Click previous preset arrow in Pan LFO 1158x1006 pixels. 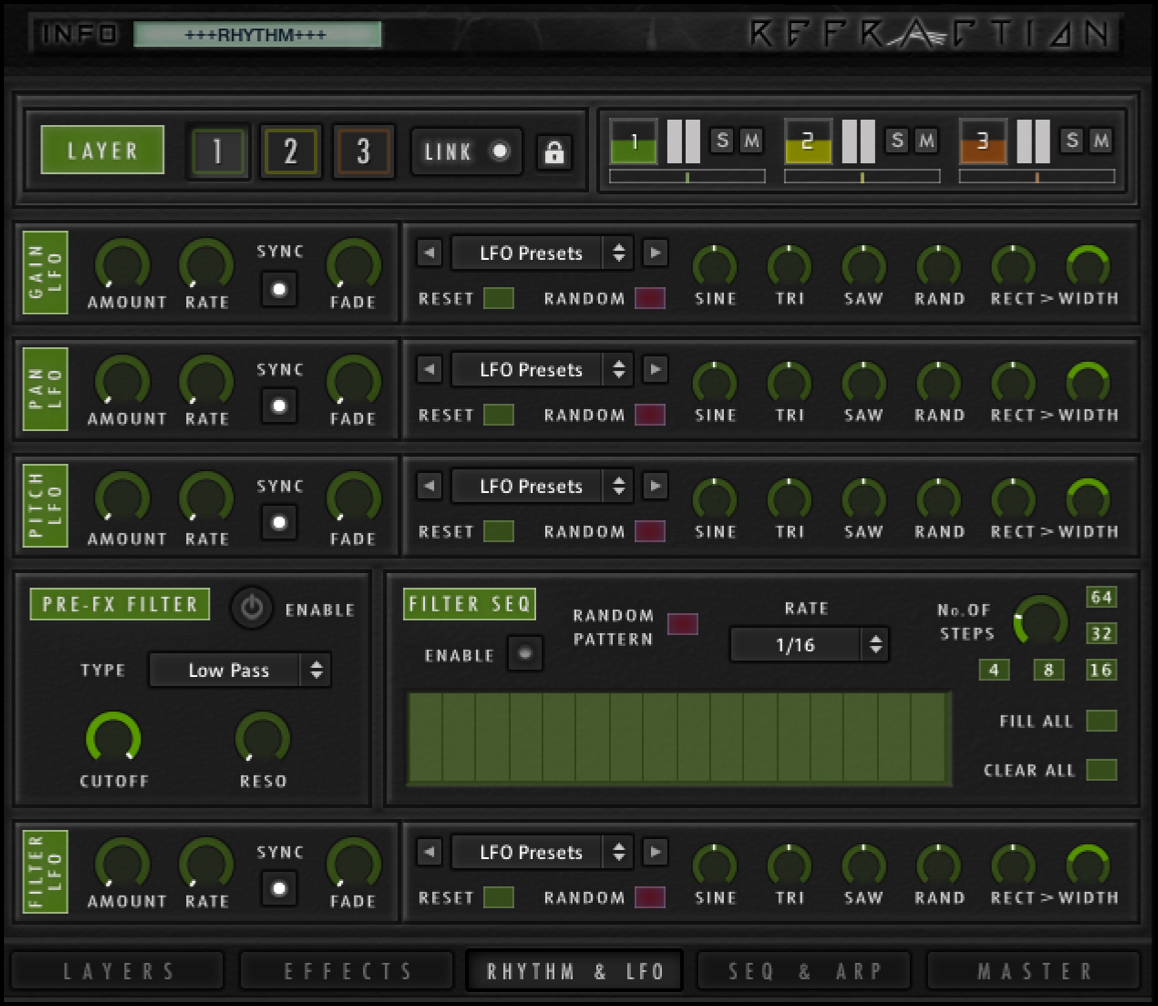pos(429,369)
